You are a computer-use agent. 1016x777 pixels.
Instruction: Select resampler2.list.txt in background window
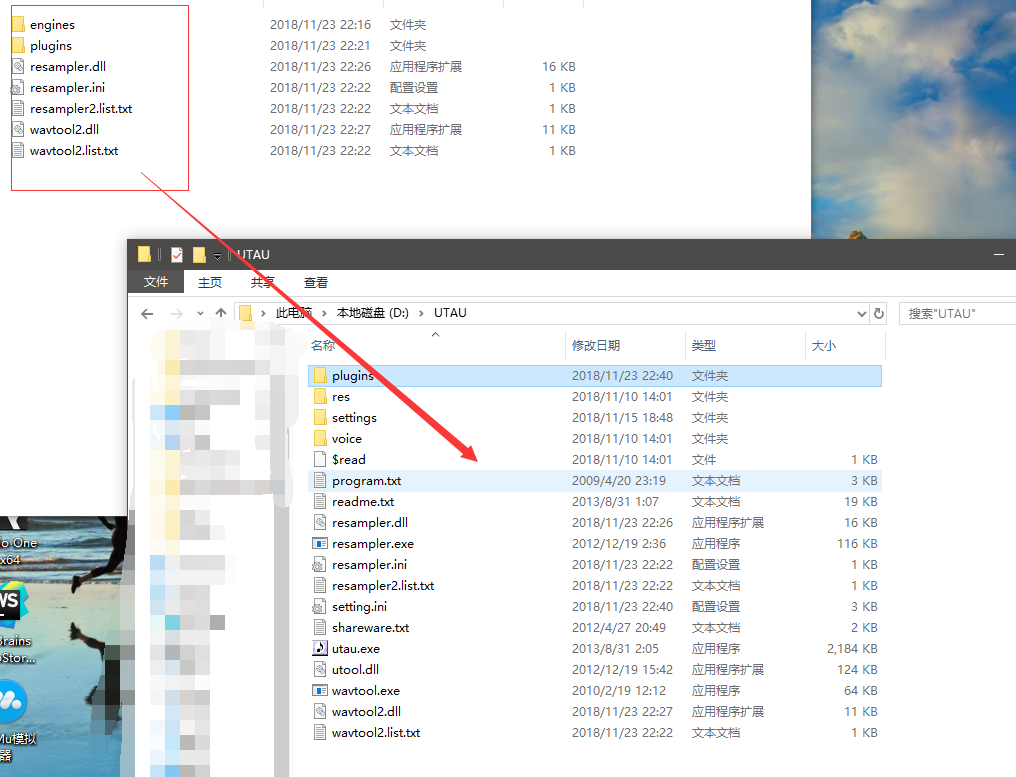point(81,109)
